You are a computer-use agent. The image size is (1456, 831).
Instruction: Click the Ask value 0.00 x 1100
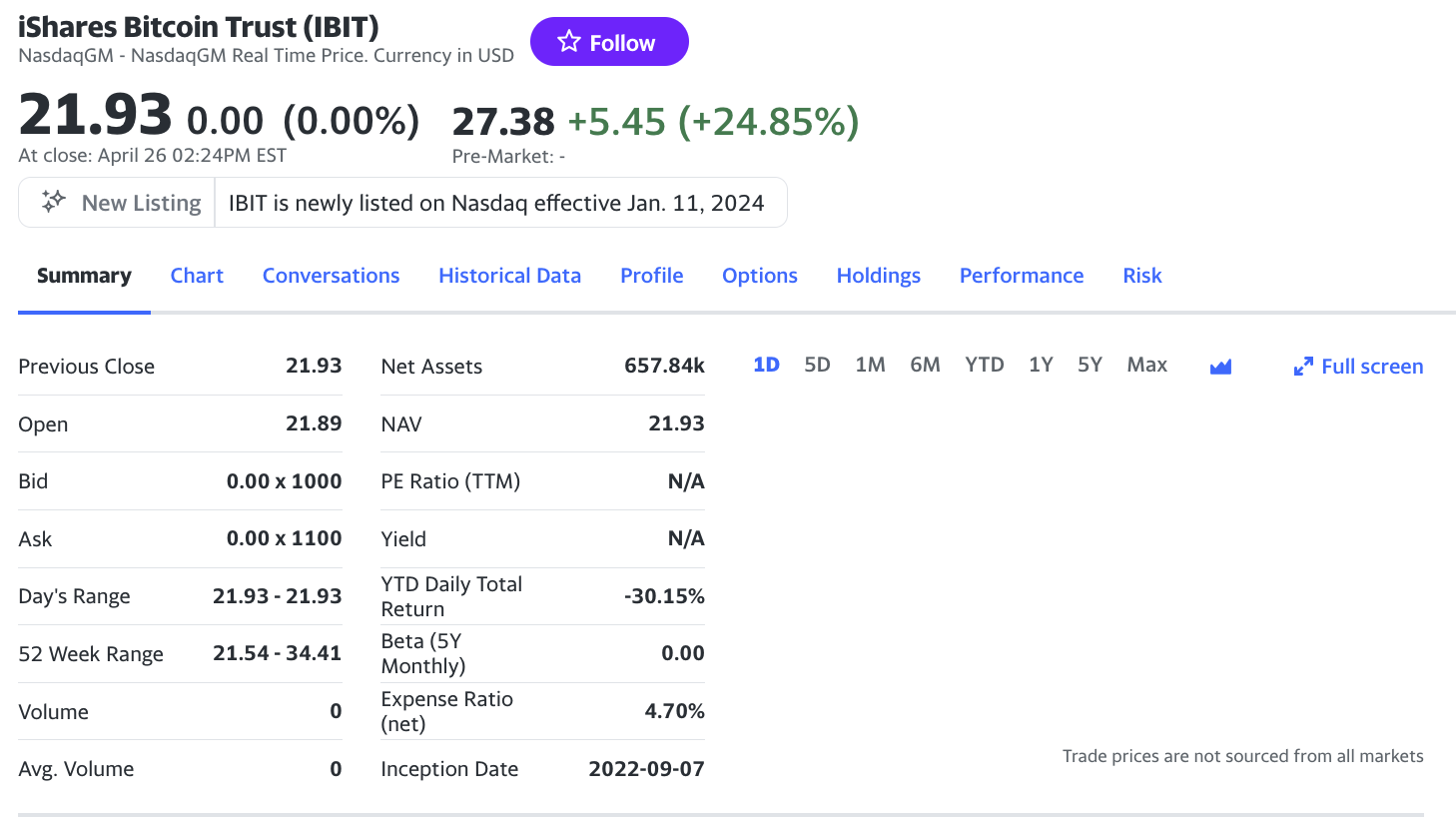(285, 538)
